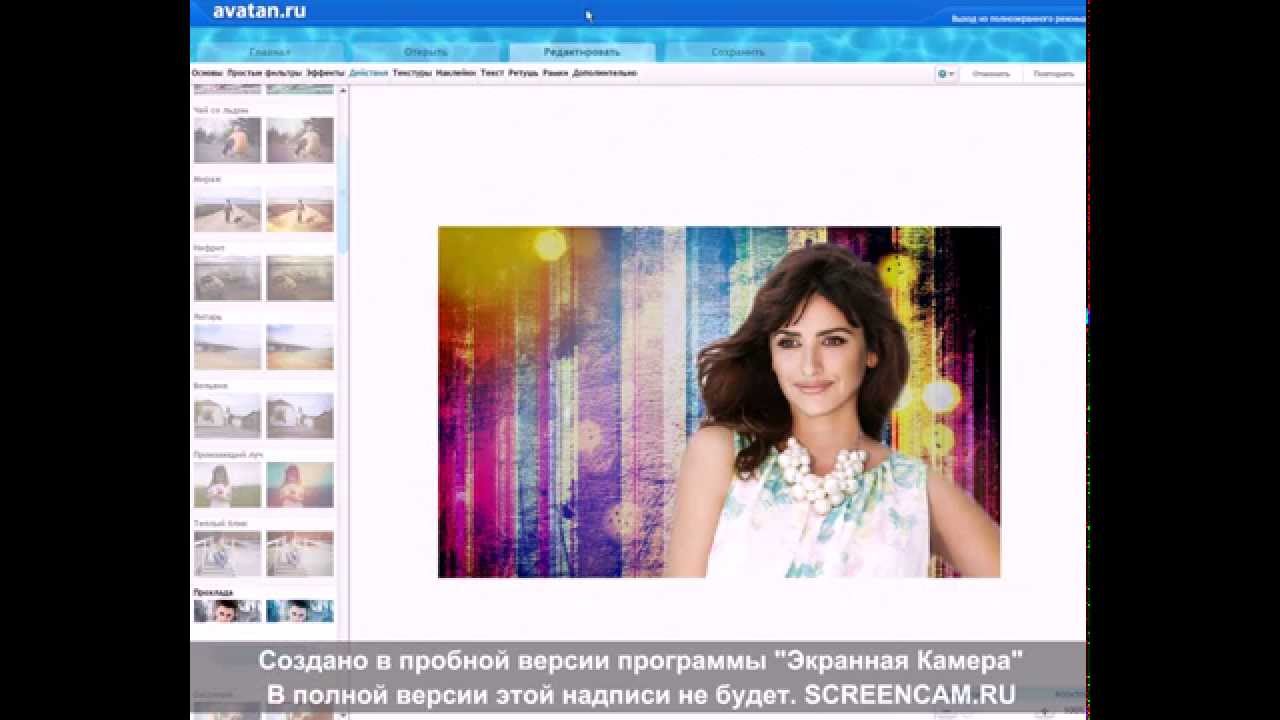Apply Чай со льдом left preview thumbnail

[x=227, y=140]
